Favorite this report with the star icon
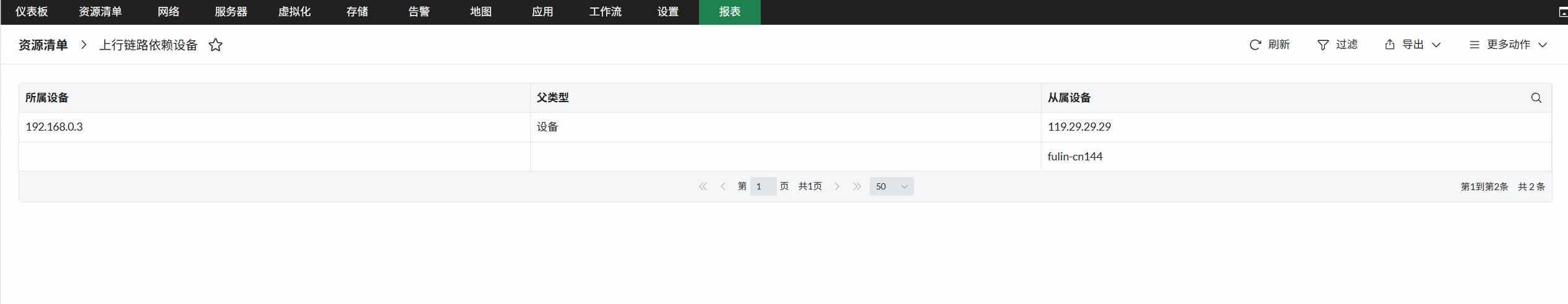This screenshot has height=304, width=1568. coord(215,45)
